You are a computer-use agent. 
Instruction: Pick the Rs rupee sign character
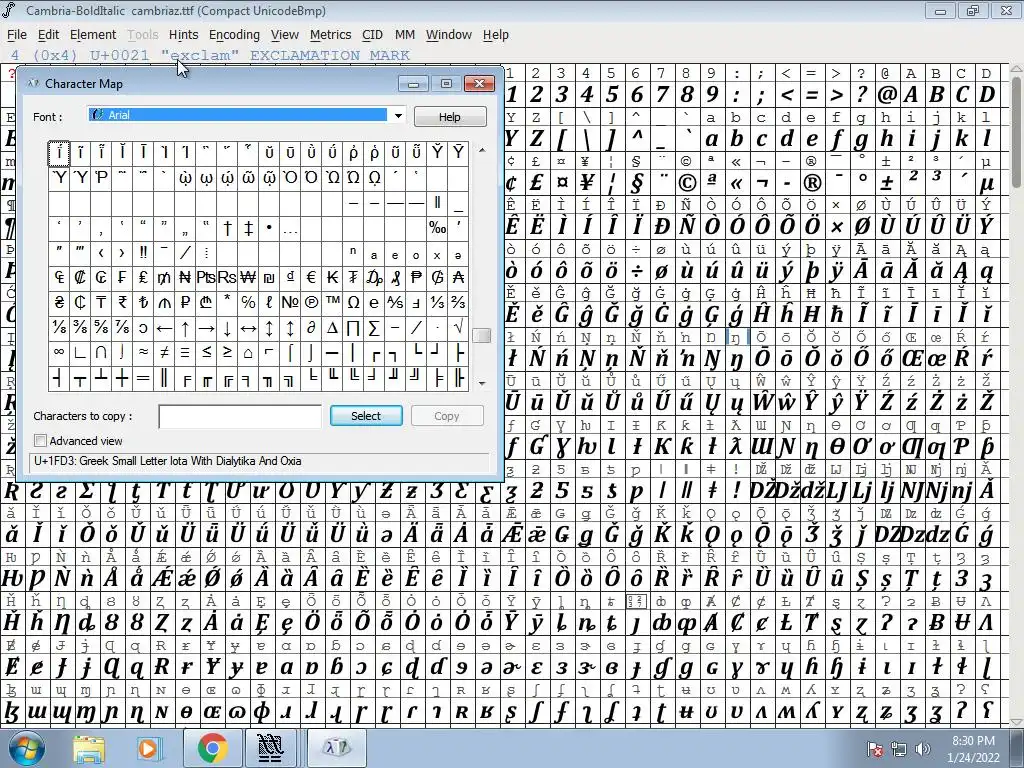tap(227, 278)
